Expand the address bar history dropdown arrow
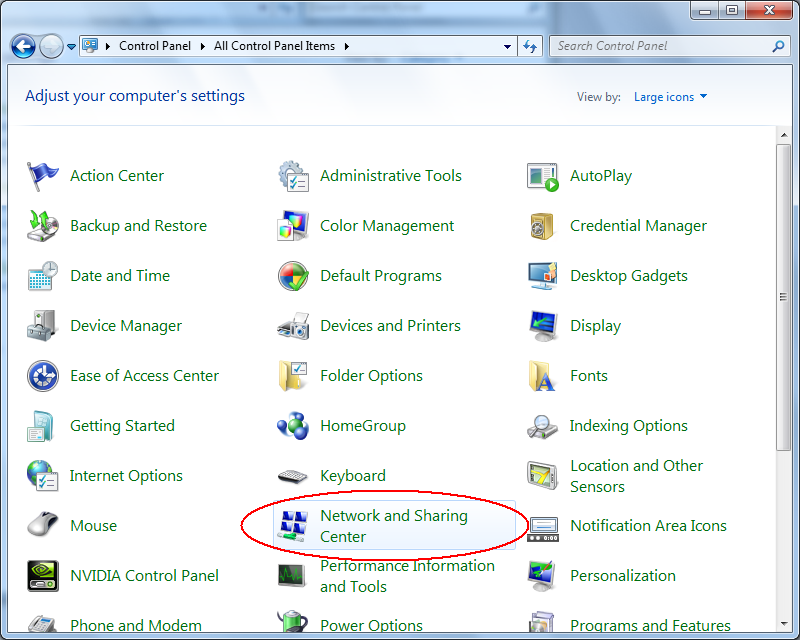This screenshot has width=800, height=640. (507, 46)
